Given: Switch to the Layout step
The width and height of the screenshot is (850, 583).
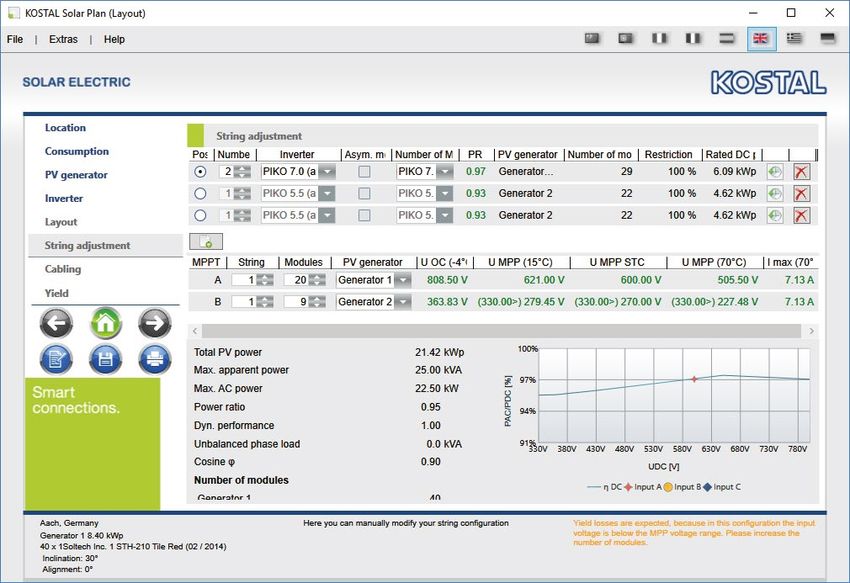Looking at the screenshot, I should coord(61,222).
